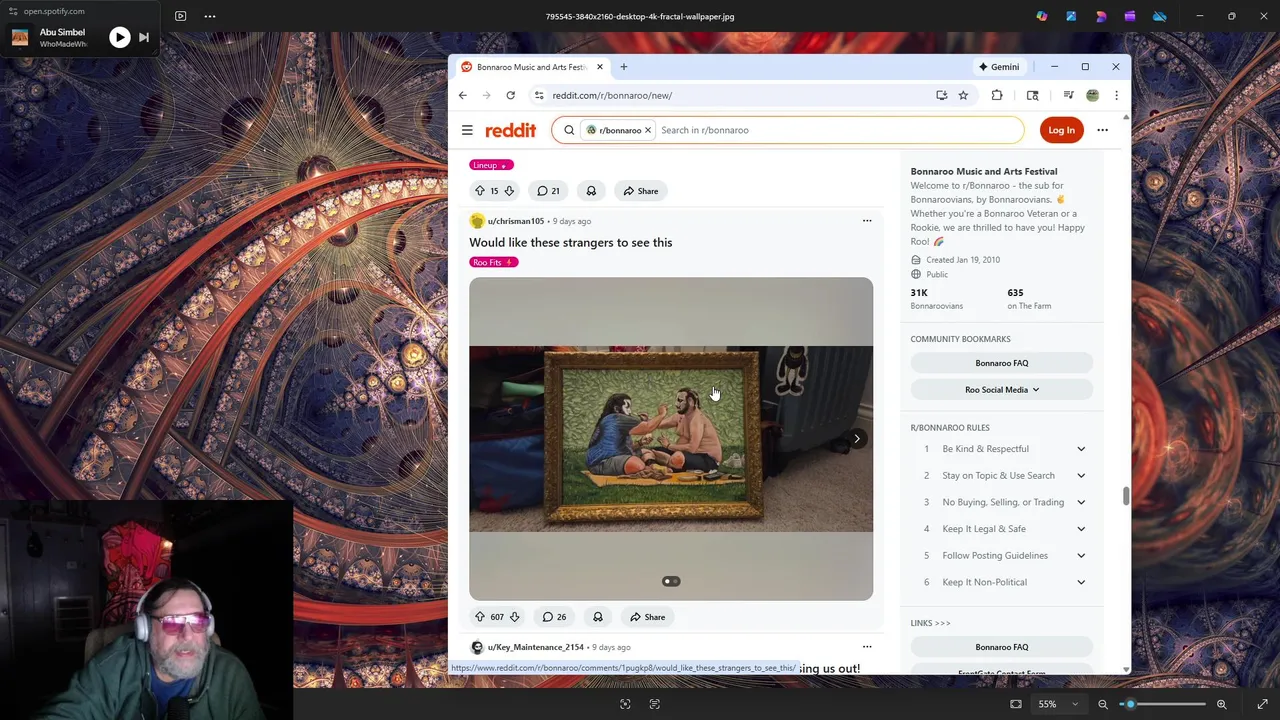Open reddit hamburger navigation menu
1280x720 pixels.
(467, 130)
